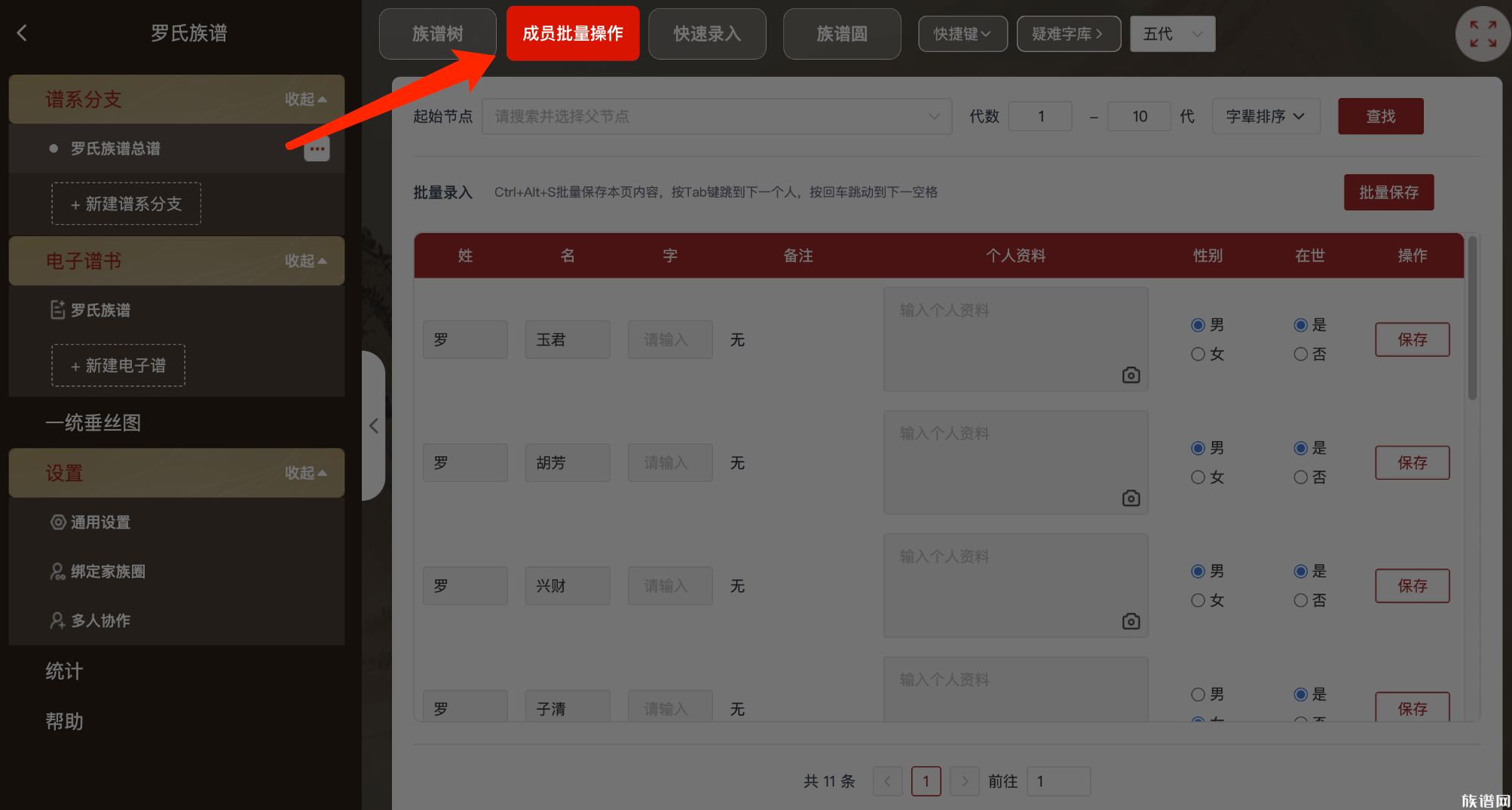Screen dimensions: 1512x810
Task: Click the 批量保存 button
Action: point(1388,192)
